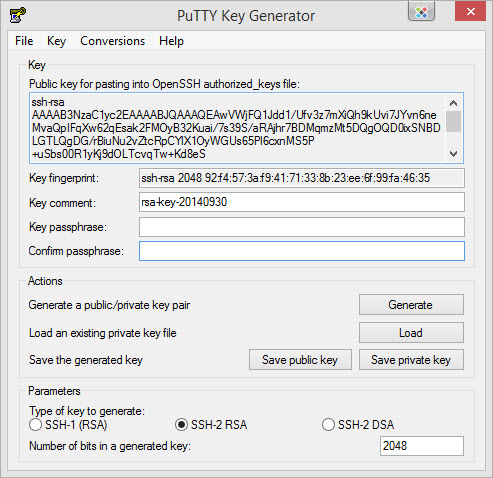Click 'Save the generated key' text

coord(86,360)
